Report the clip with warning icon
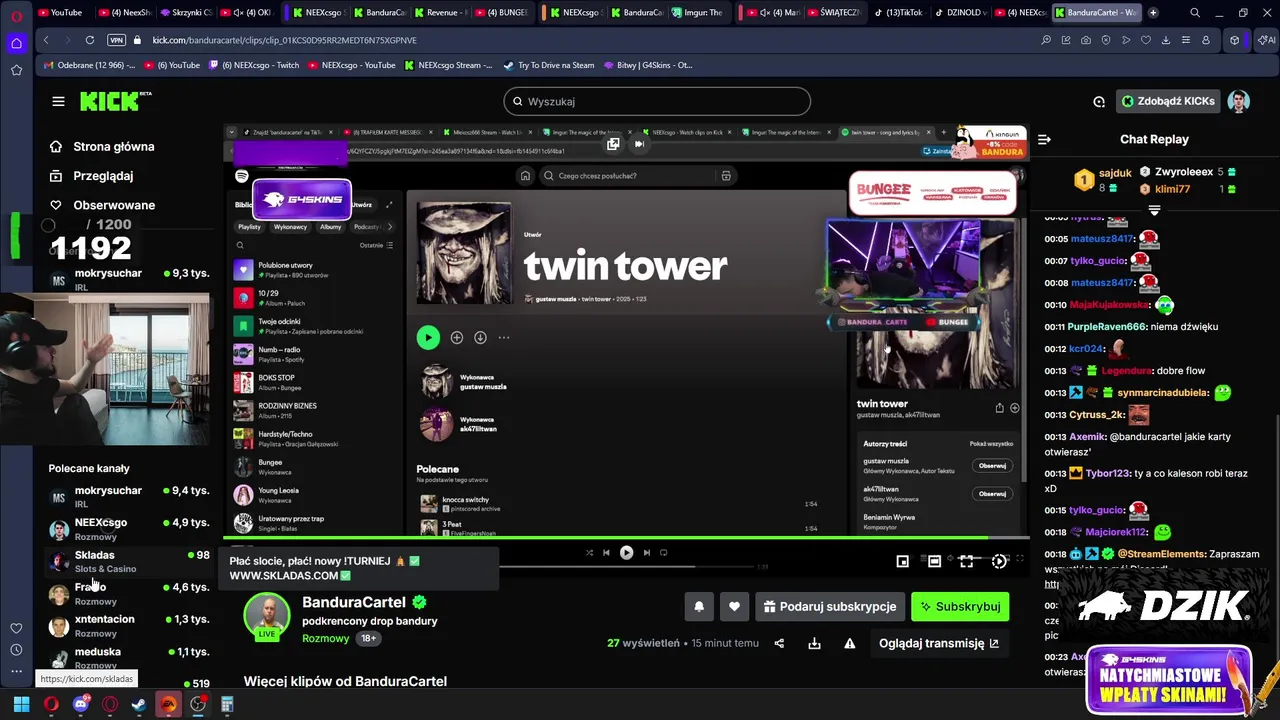The height and width of the screenshot is (720, 1280). pyautogui.click(x=849, y=643)
